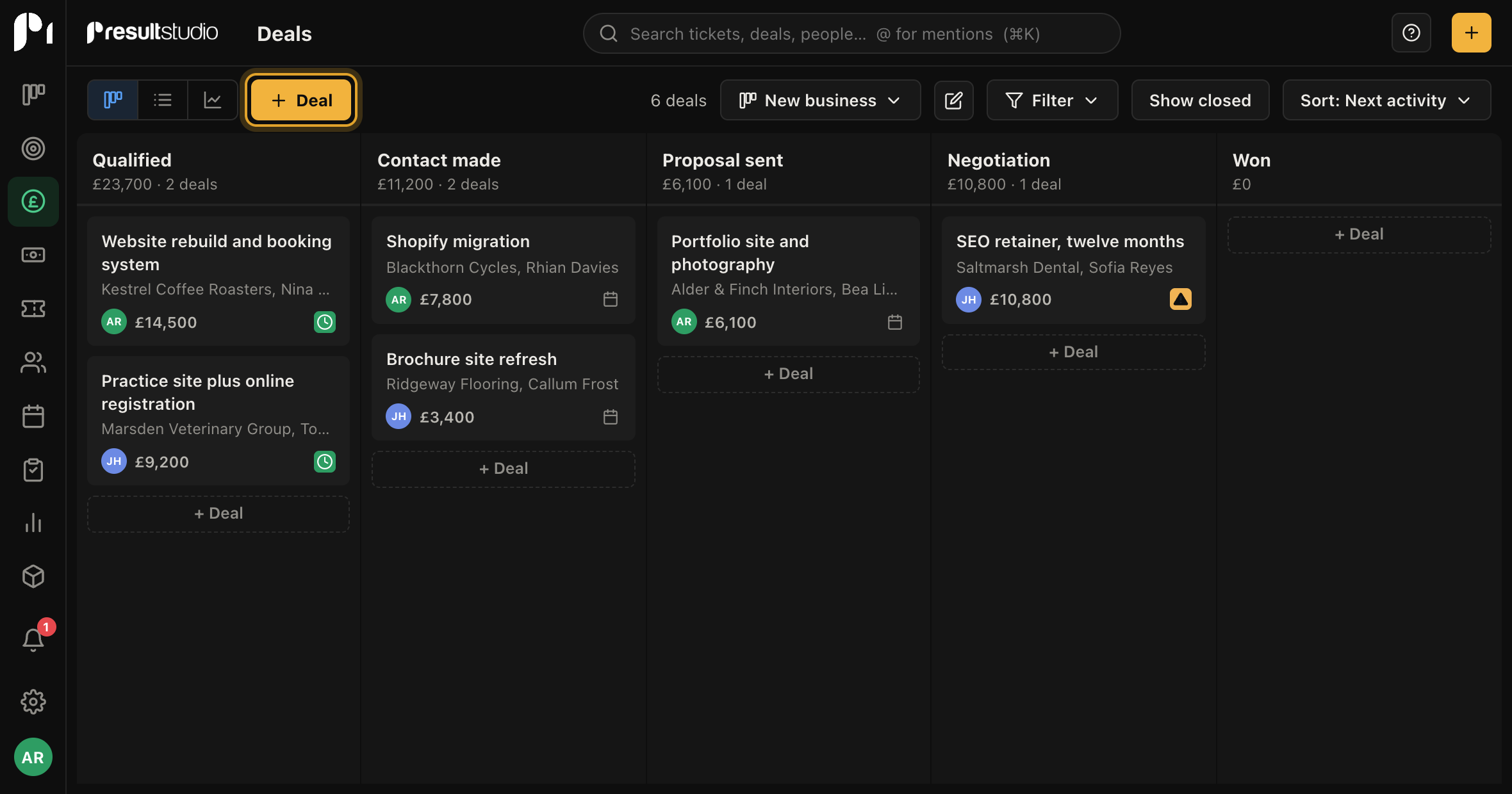Open the banknote payments icon in sidebar

[33, 255]
